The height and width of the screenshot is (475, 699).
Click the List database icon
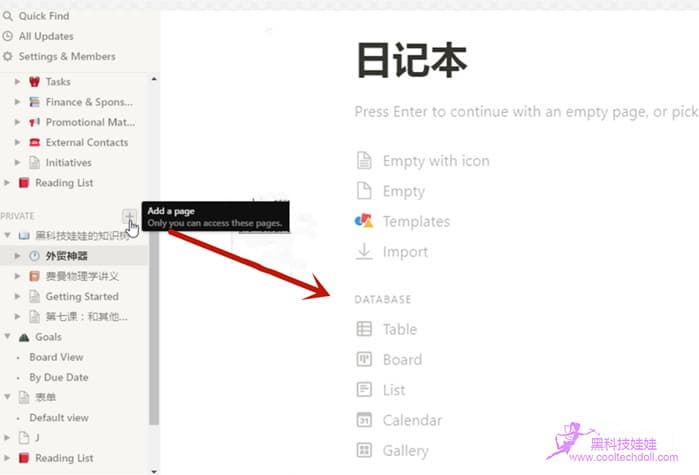[364, 389]
